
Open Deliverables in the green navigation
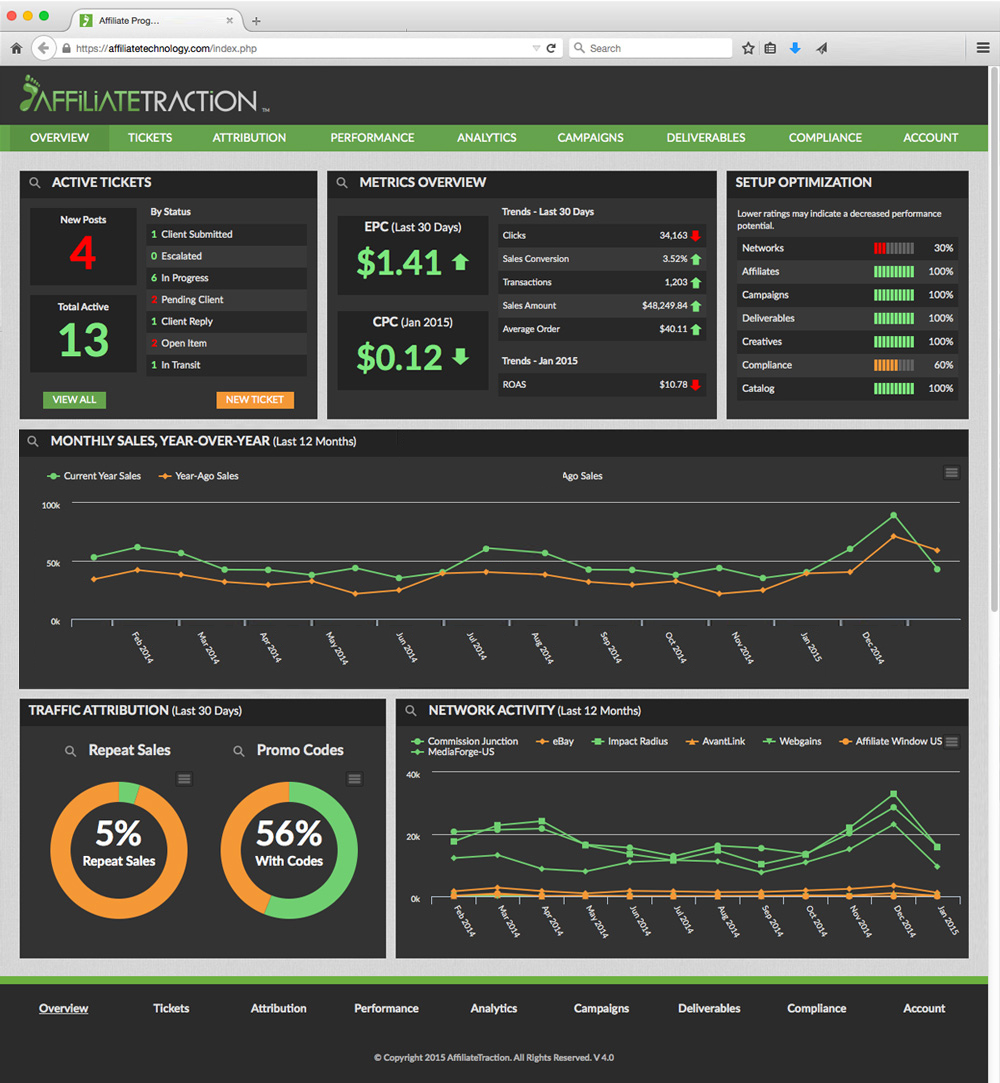[706, 137]
